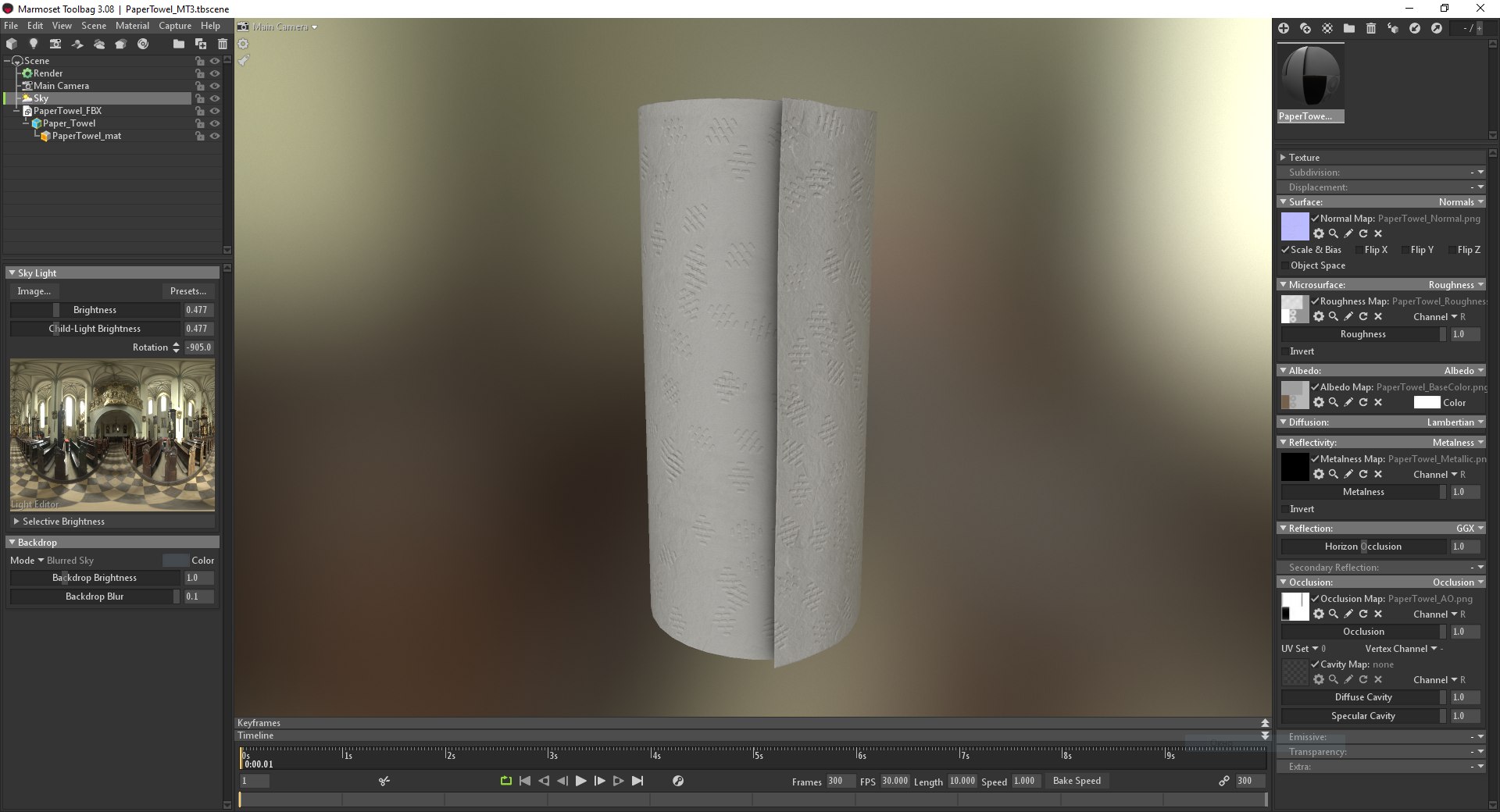Open the Main Camera viewport dropdown

tap(285, 27)
